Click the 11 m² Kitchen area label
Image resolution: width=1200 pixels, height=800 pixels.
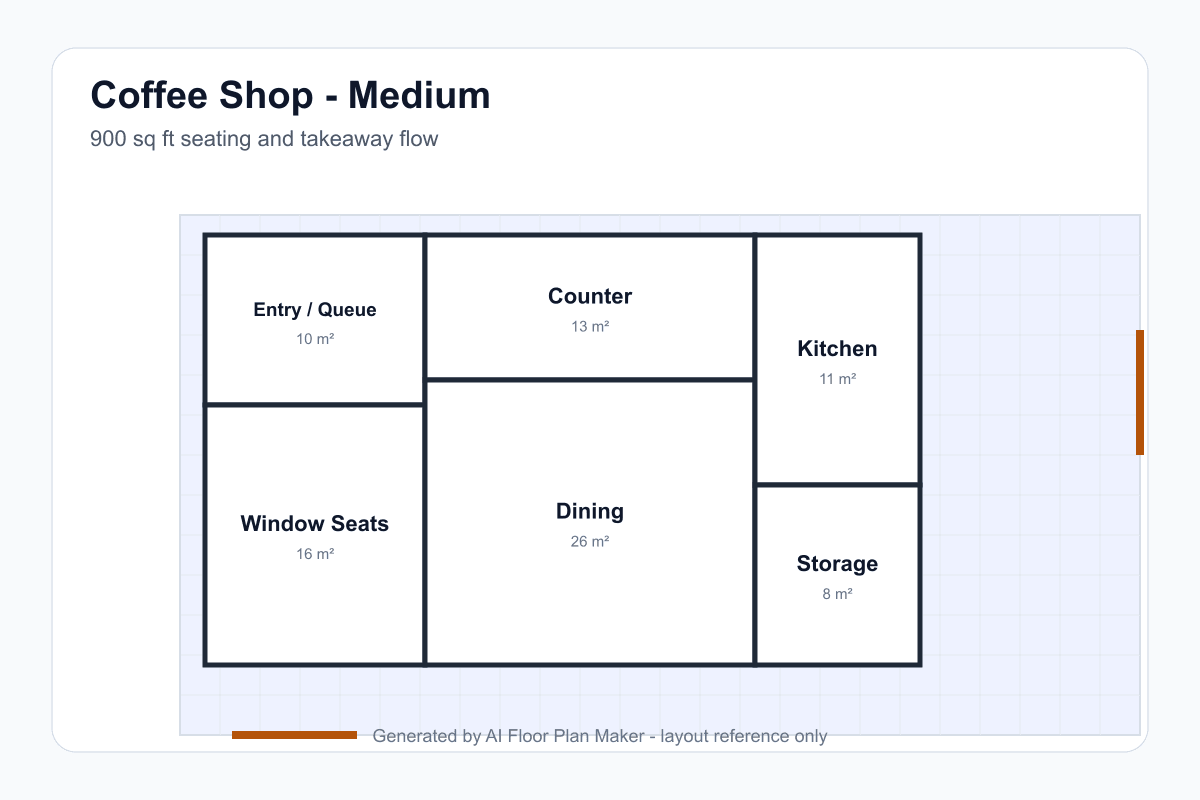pyautogui.click(x=837, y=379)
